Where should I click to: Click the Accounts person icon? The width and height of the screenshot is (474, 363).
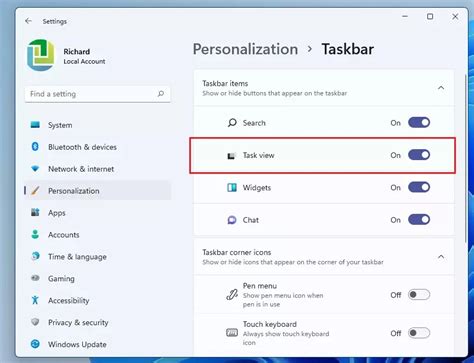point(35,234)
